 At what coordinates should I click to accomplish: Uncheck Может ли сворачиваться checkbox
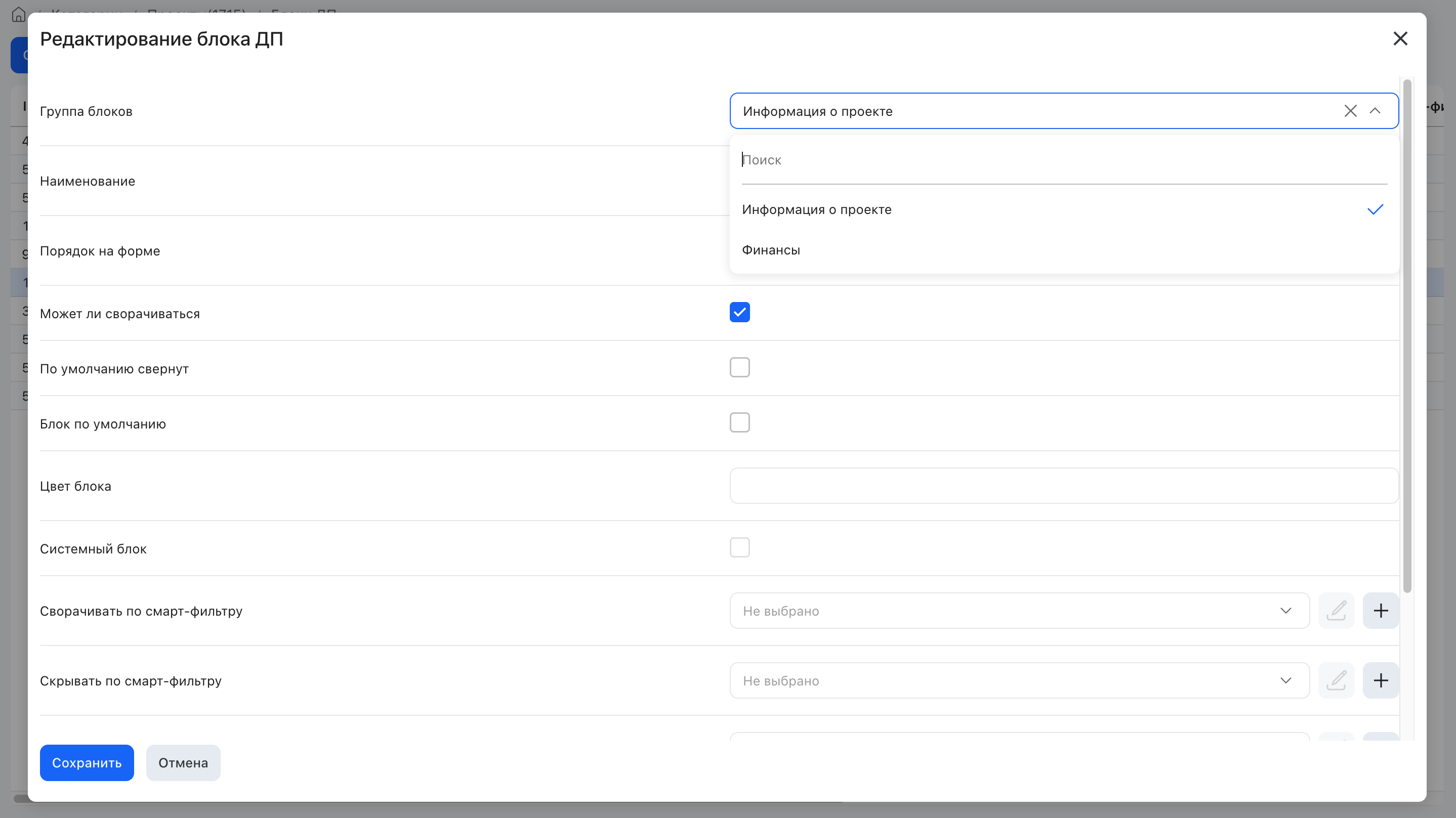(x=739, y=313)
